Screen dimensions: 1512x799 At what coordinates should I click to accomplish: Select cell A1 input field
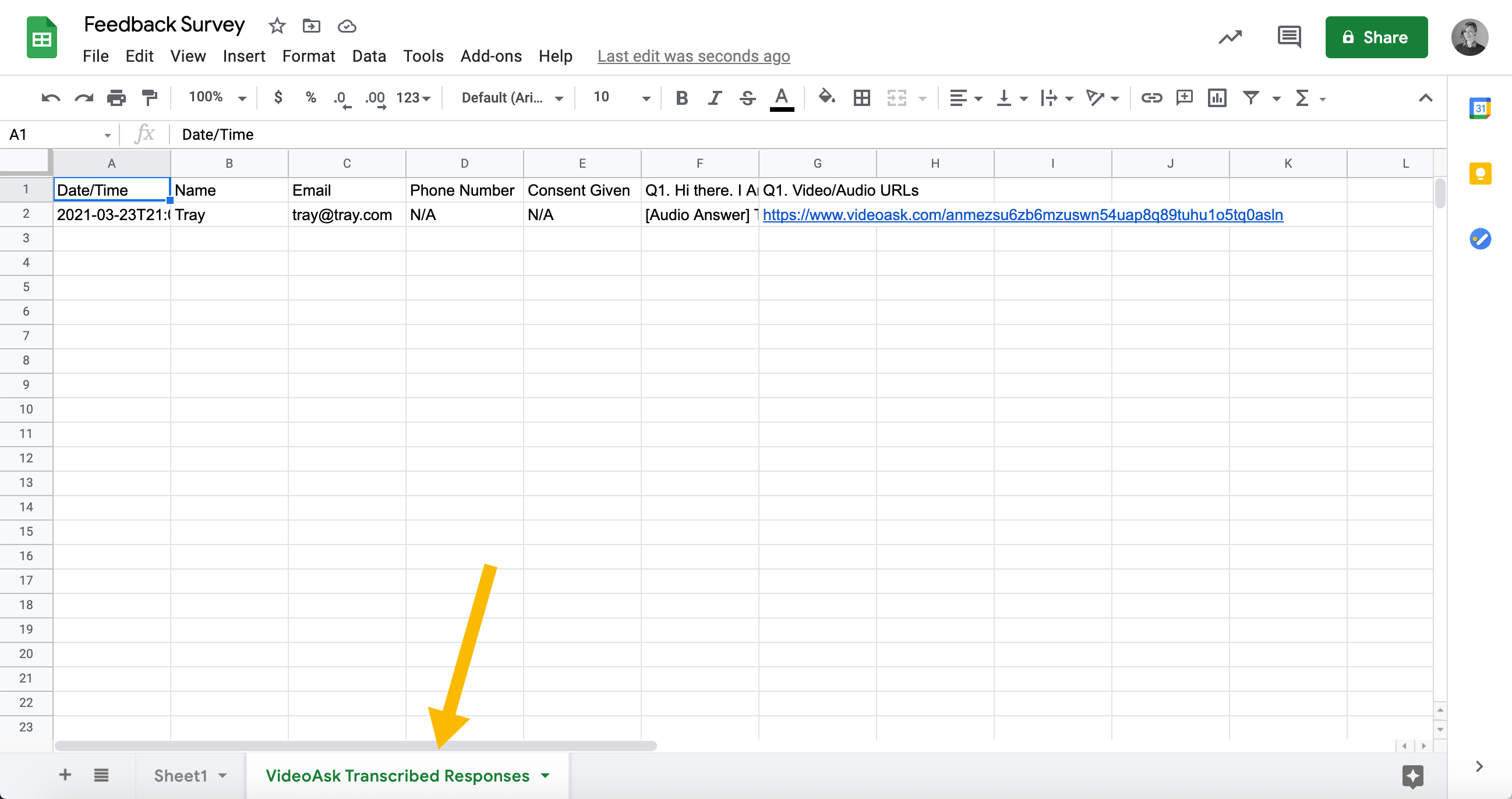[x=110, y=189]
